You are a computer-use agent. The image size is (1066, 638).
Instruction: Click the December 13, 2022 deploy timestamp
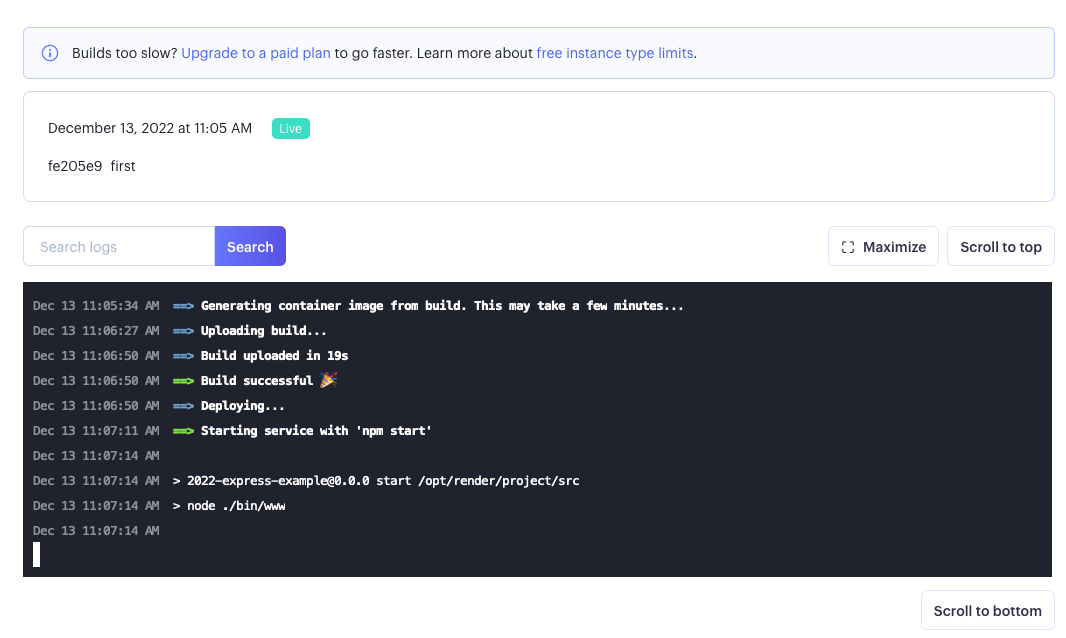click(x=150, y=129)
